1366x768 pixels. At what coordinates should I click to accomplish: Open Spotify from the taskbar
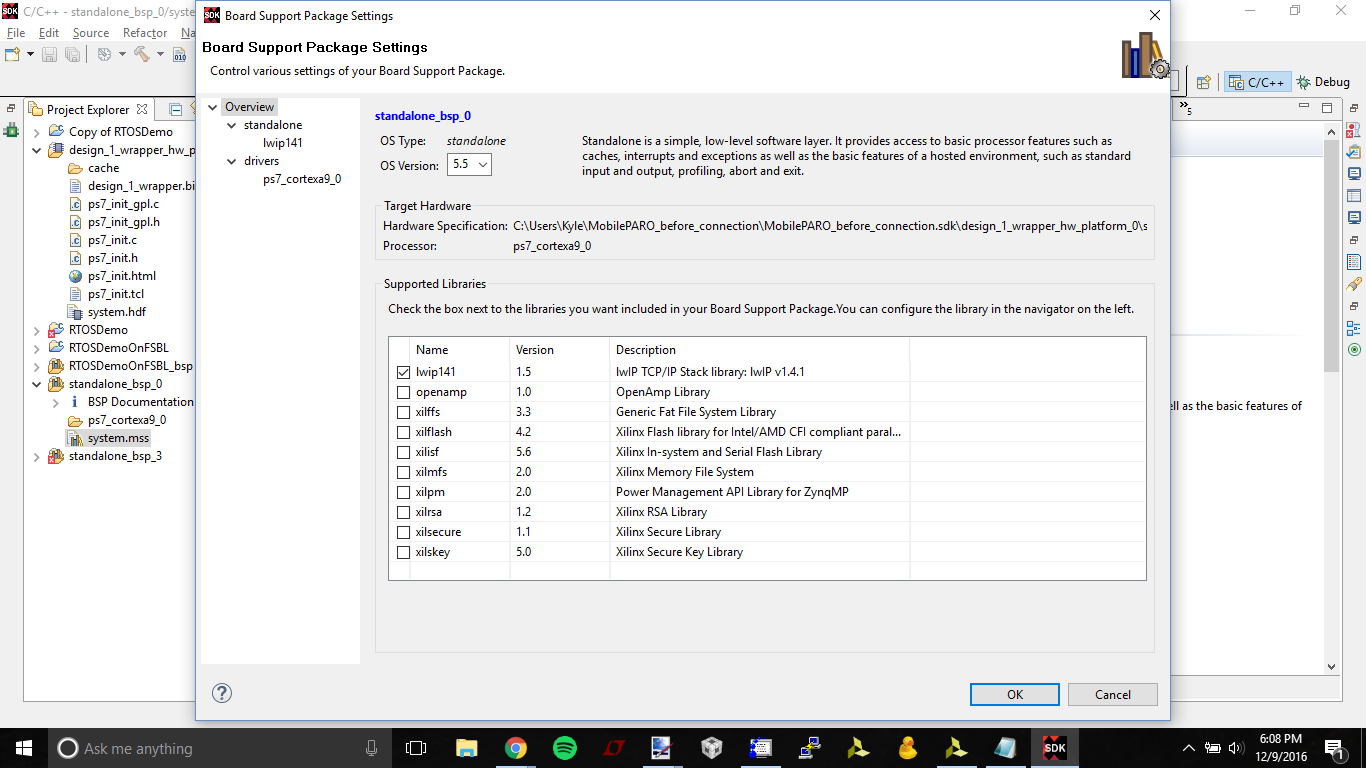565,748
